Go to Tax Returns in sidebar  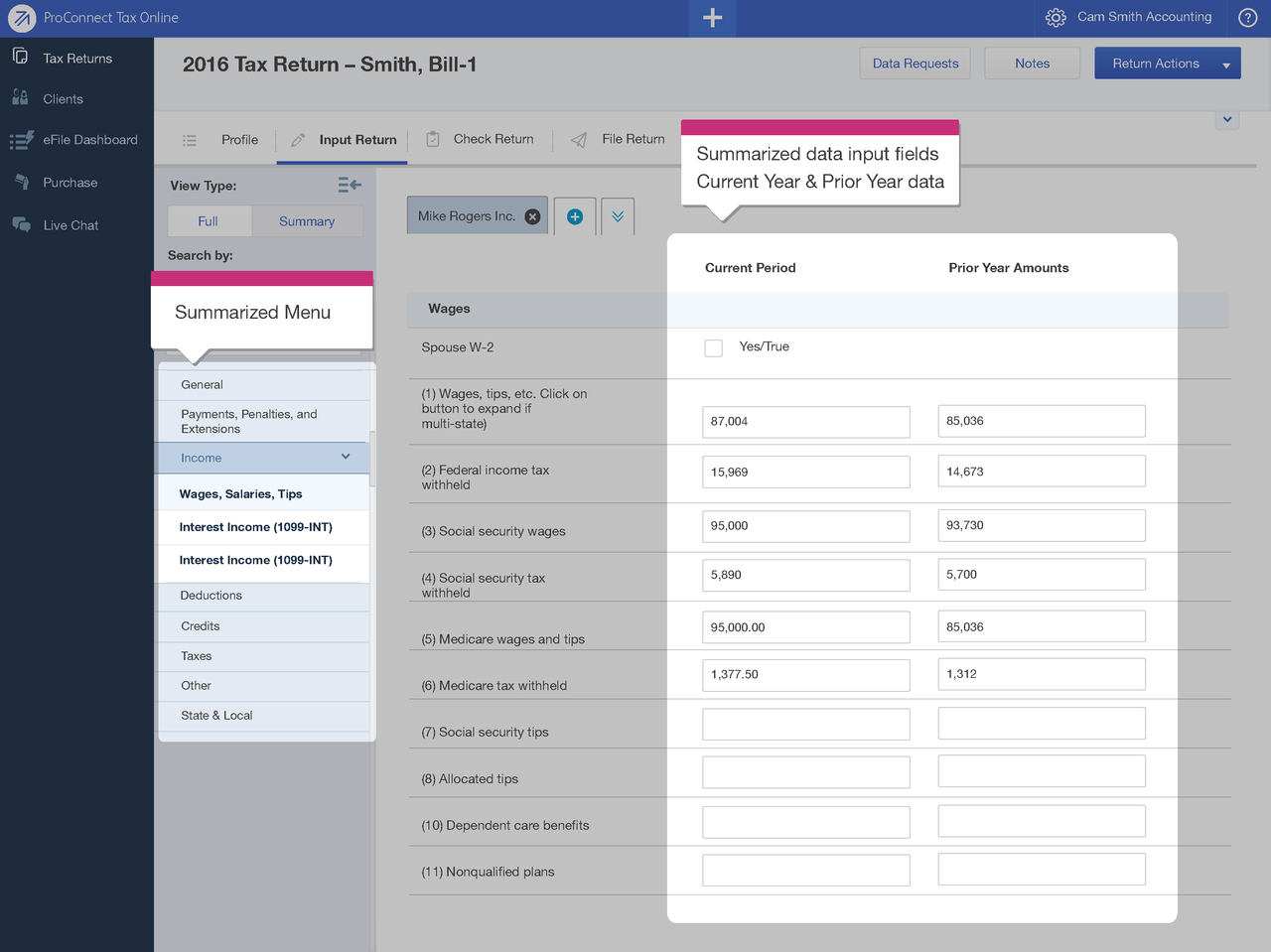(x=77, y=59)
